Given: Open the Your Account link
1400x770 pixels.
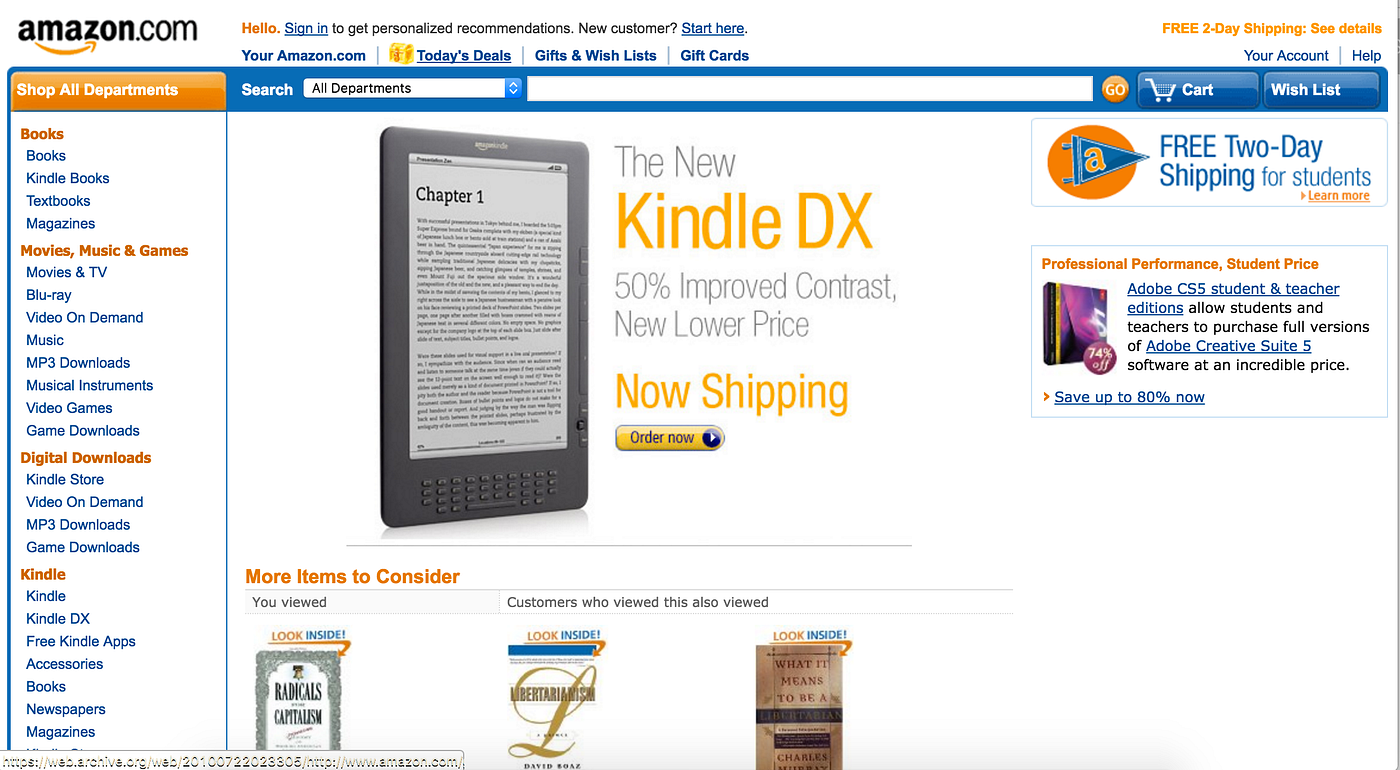Looking at the screenshot, I should [x=1286, y=55].
